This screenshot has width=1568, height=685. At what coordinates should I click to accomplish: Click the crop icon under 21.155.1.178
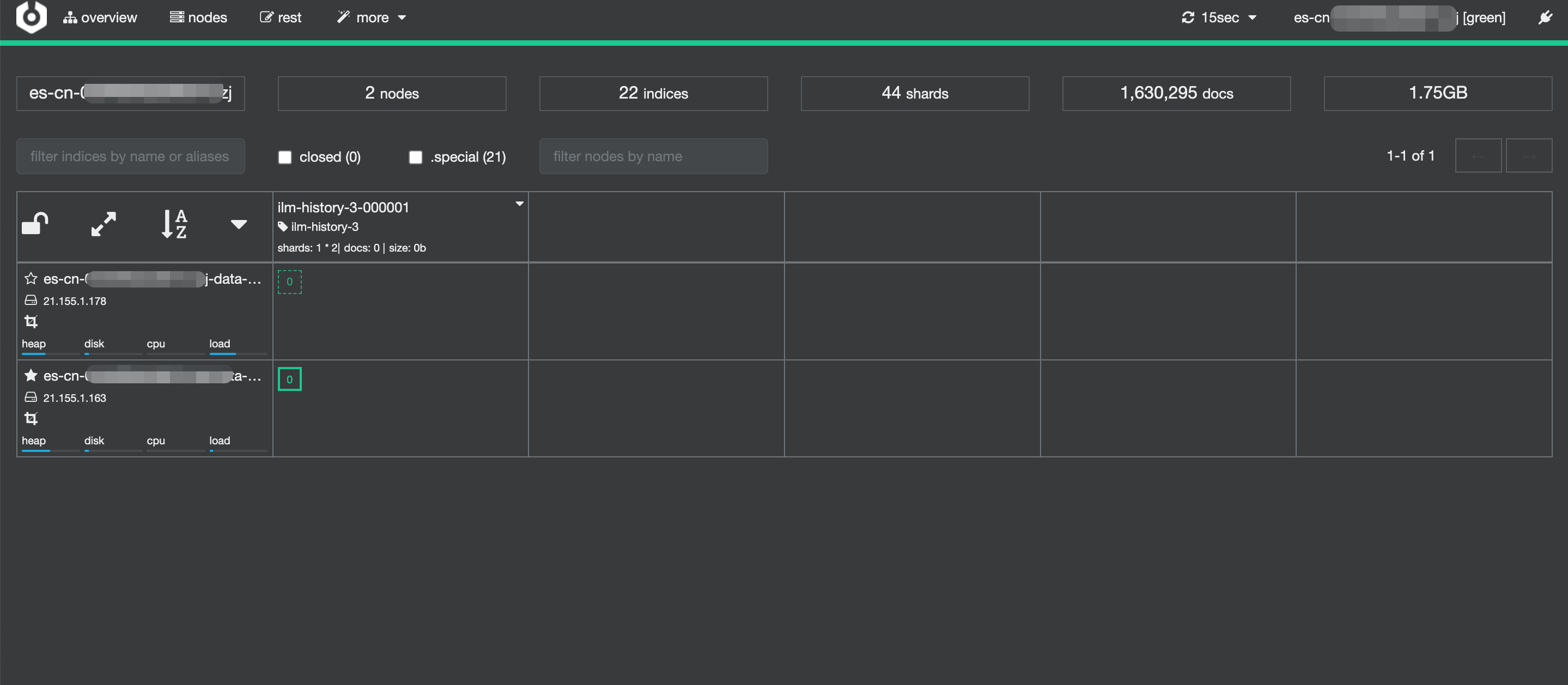point(31,321)
